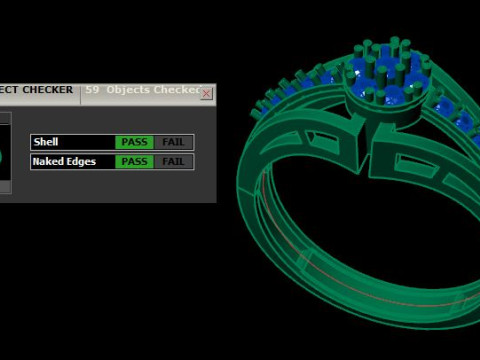480x360 pixels.
Task: Click PASS in the Naked Edges row
Action: point(134,162)
